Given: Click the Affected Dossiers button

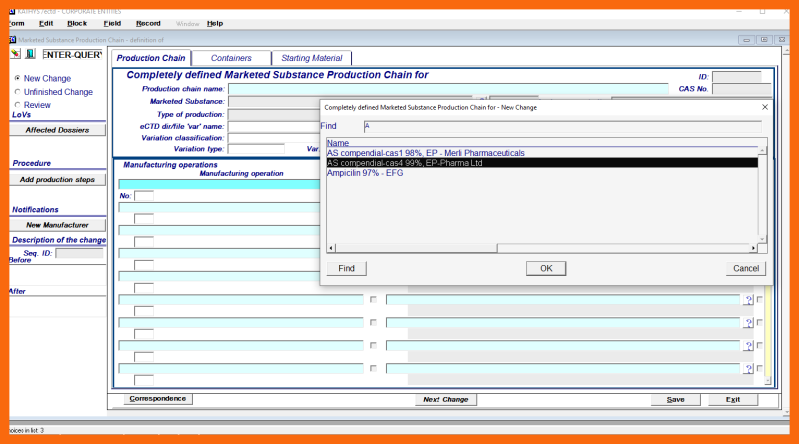Looking at the screenshot, I should [x=58, y=130].
